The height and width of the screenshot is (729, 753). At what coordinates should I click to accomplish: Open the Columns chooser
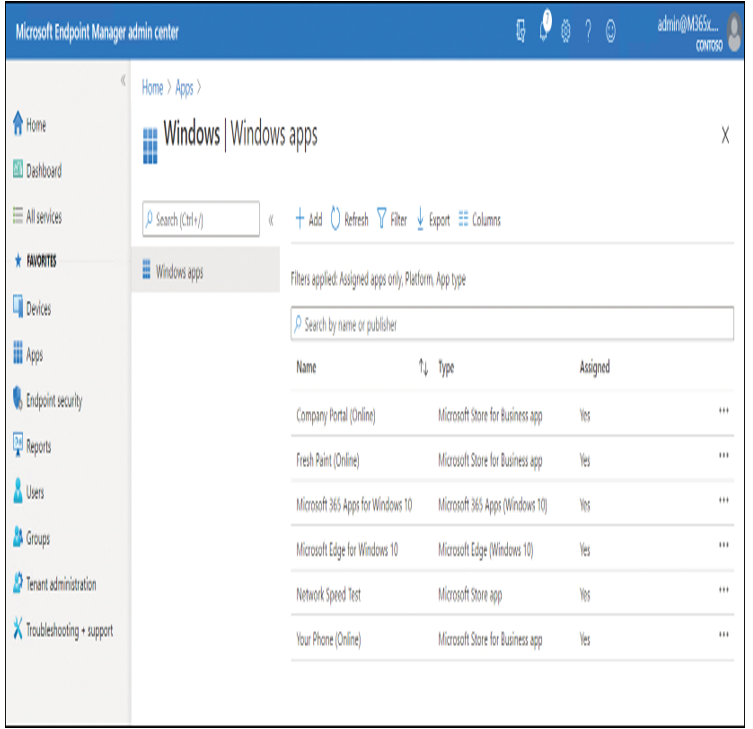[479, 219]
